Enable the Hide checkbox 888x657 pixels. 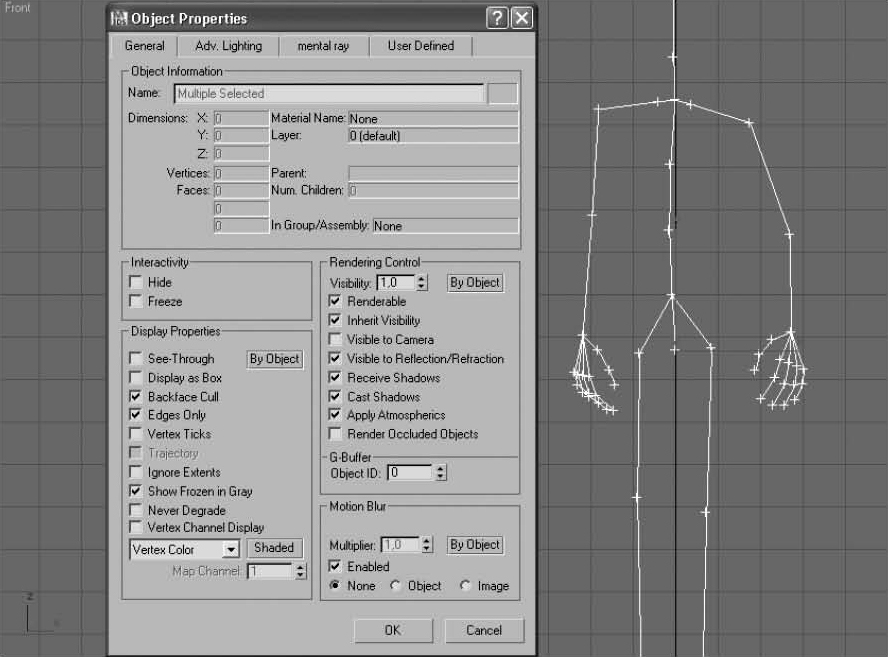tap(136, 283)
